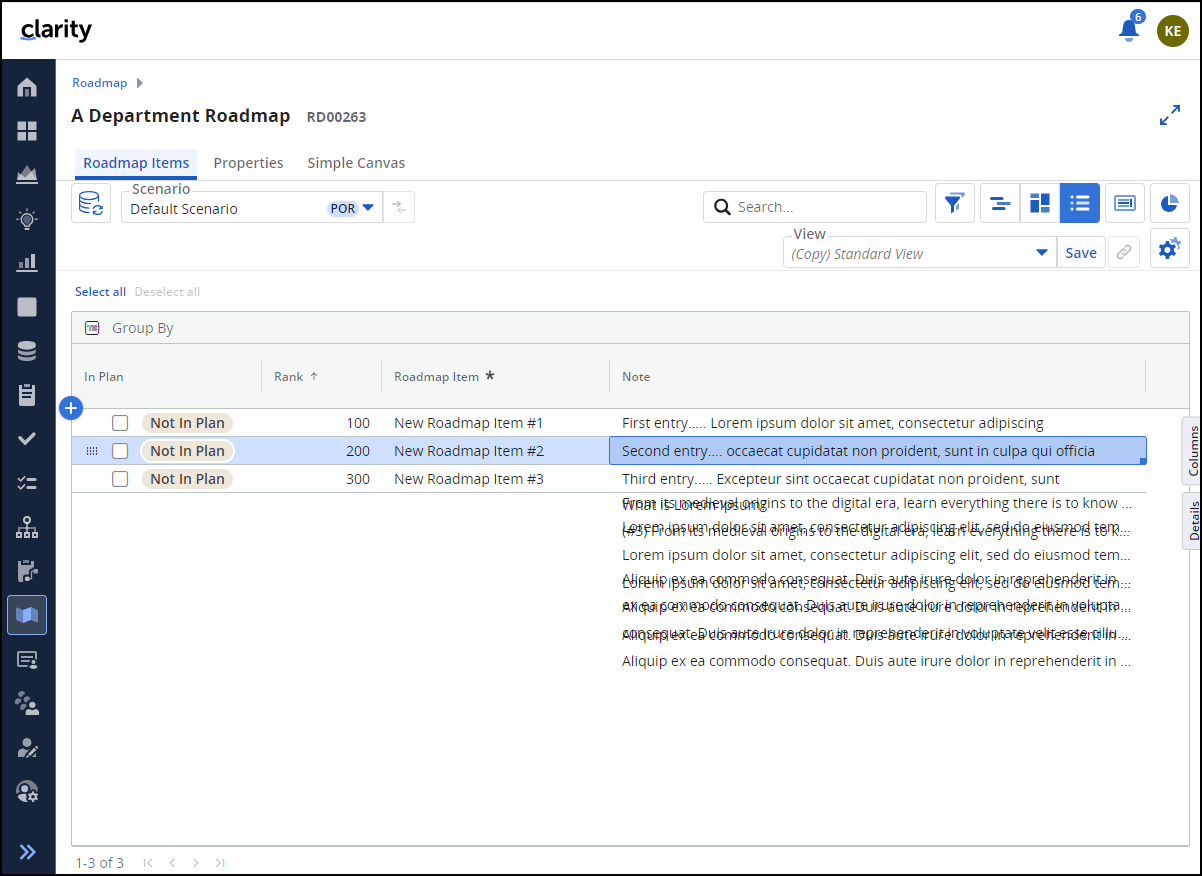Check the box for New Roadmap Item #1
Screen dimensions: 1202x876
(x=120, y=423)
